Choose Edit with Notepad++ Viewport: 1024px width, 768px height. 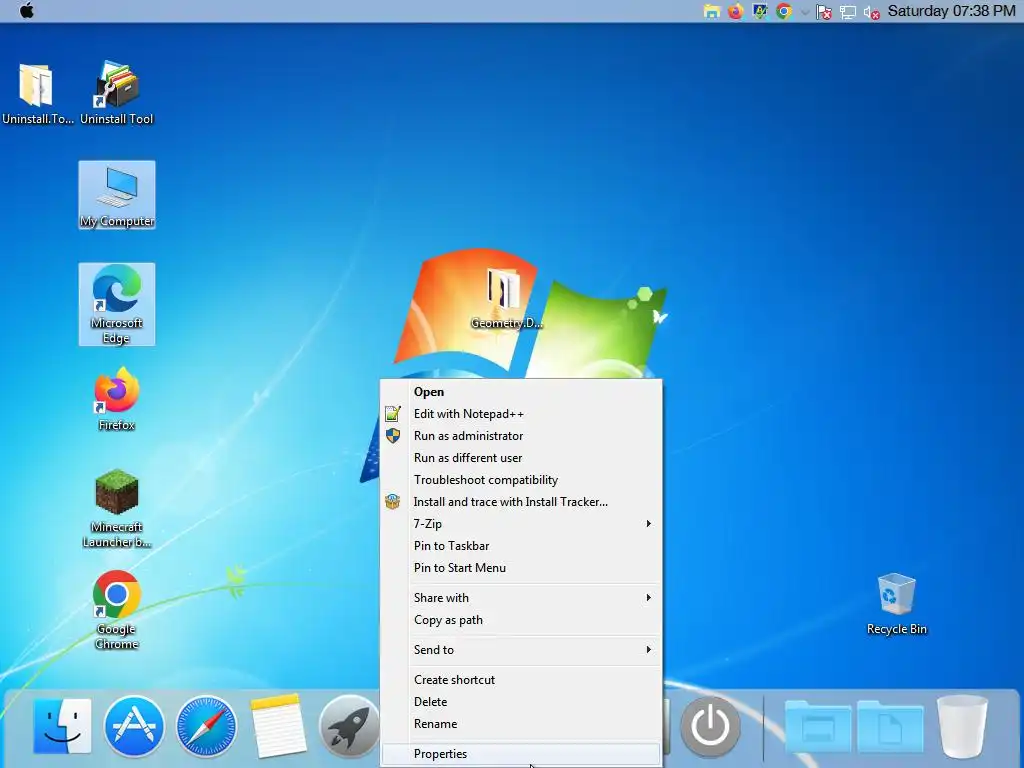point(521,414)
